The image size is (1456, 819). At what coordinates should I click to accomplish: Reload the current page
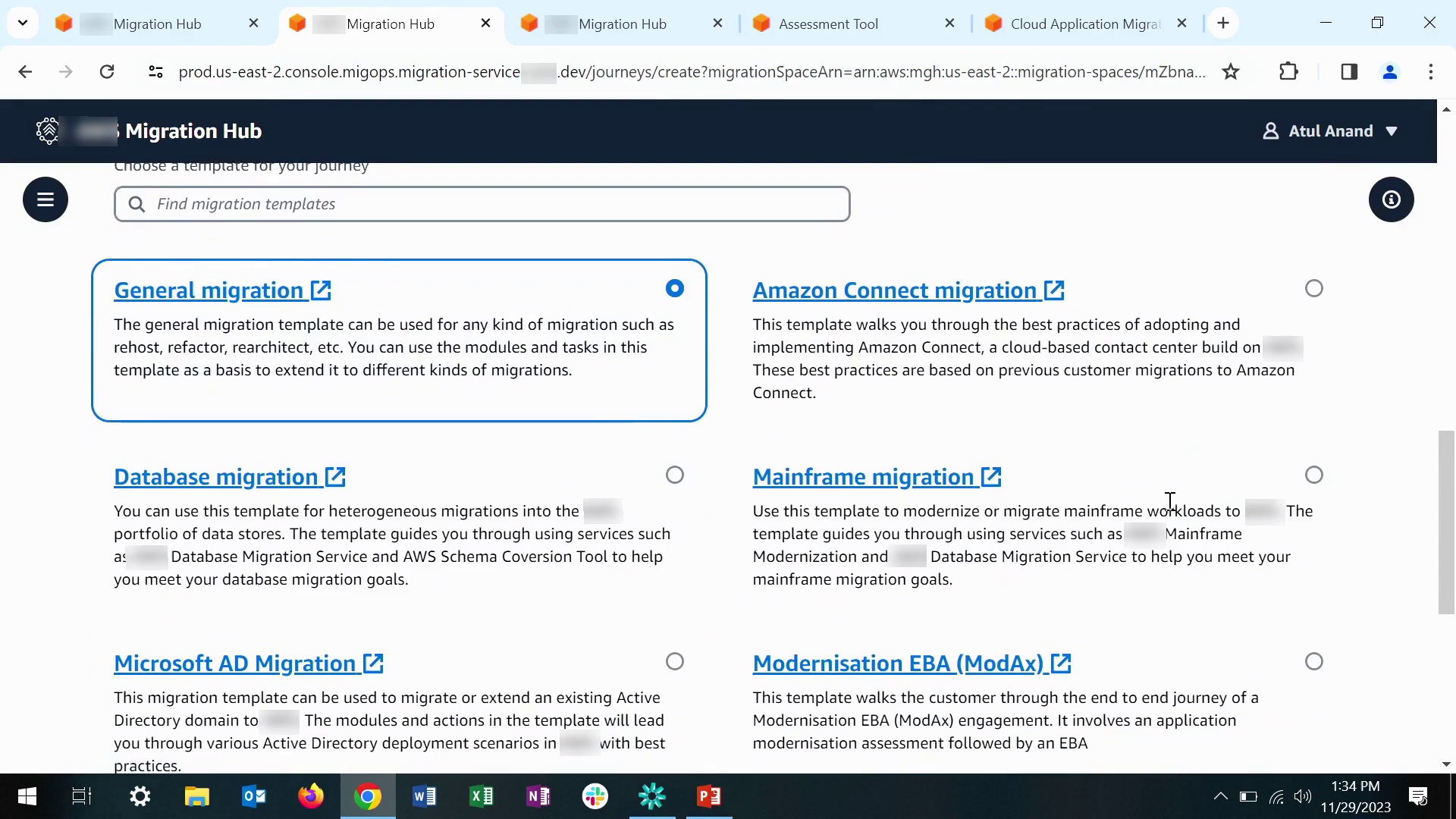(107, 72)
